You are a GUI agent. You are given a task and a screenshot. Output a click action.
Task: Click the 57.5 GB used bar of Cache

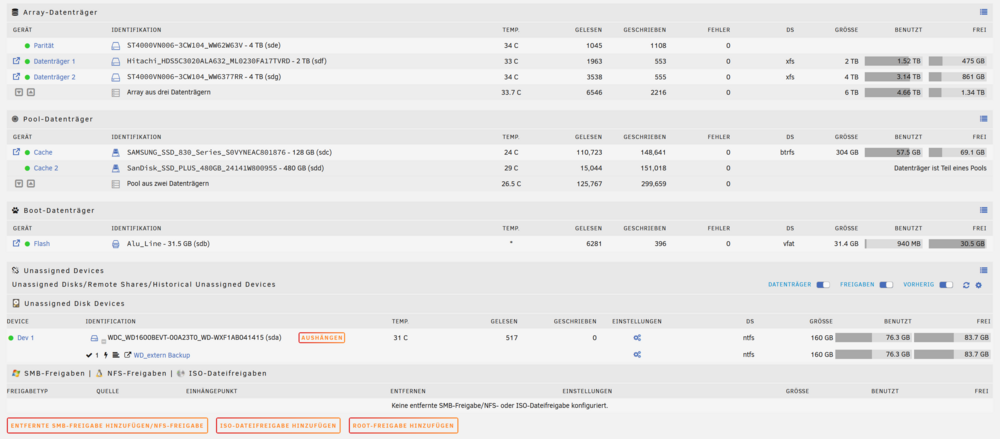tap(893, 153)
